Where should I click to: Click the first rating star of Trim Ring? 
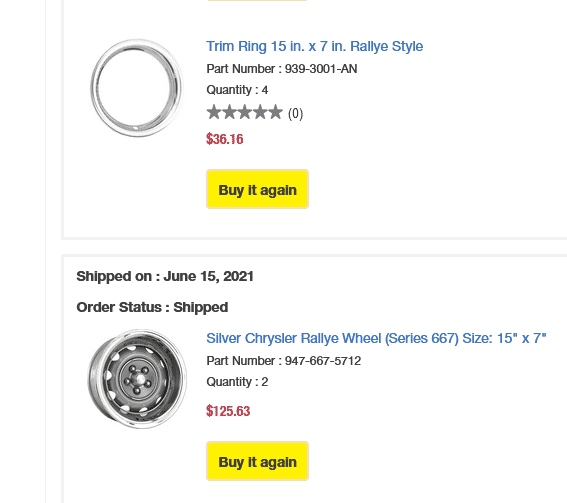pos(214,112)
